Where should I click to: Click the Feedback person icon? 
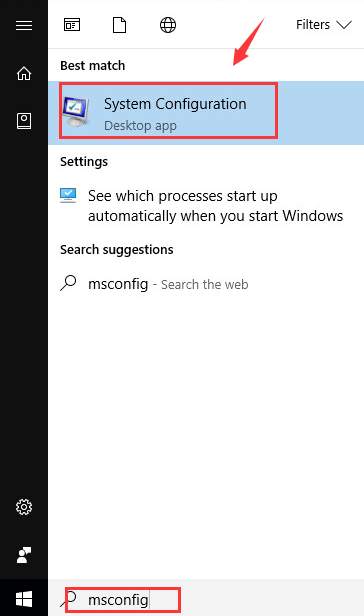coord(24,555)
